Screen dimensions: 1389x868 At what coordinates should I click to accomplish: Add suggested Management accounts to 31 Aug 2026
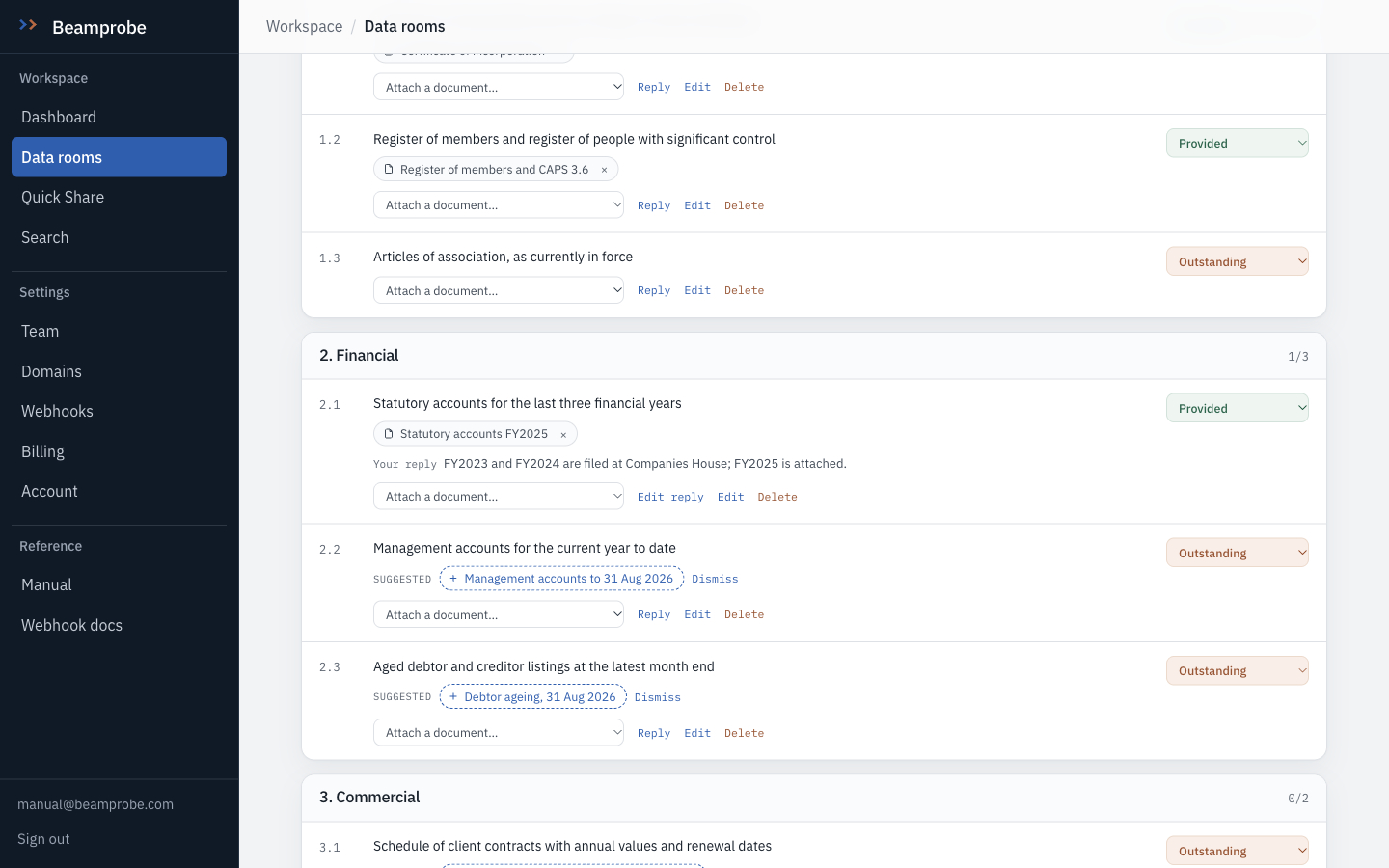click(561, 579)
